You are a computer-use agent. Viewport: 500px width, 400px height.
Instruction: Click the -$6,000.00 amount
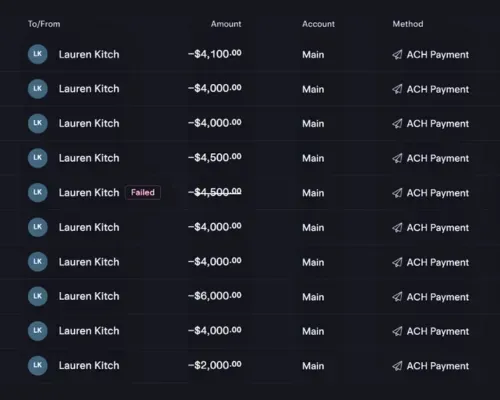coord(215,296)
